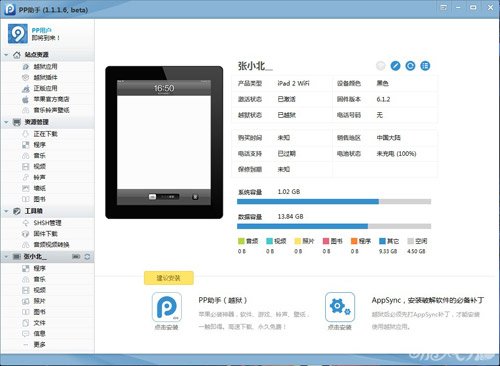Viewport: 500px width, 366px height.
Task: Click the cyan 视频 legend swatch
Action: [x=269, y=241]
